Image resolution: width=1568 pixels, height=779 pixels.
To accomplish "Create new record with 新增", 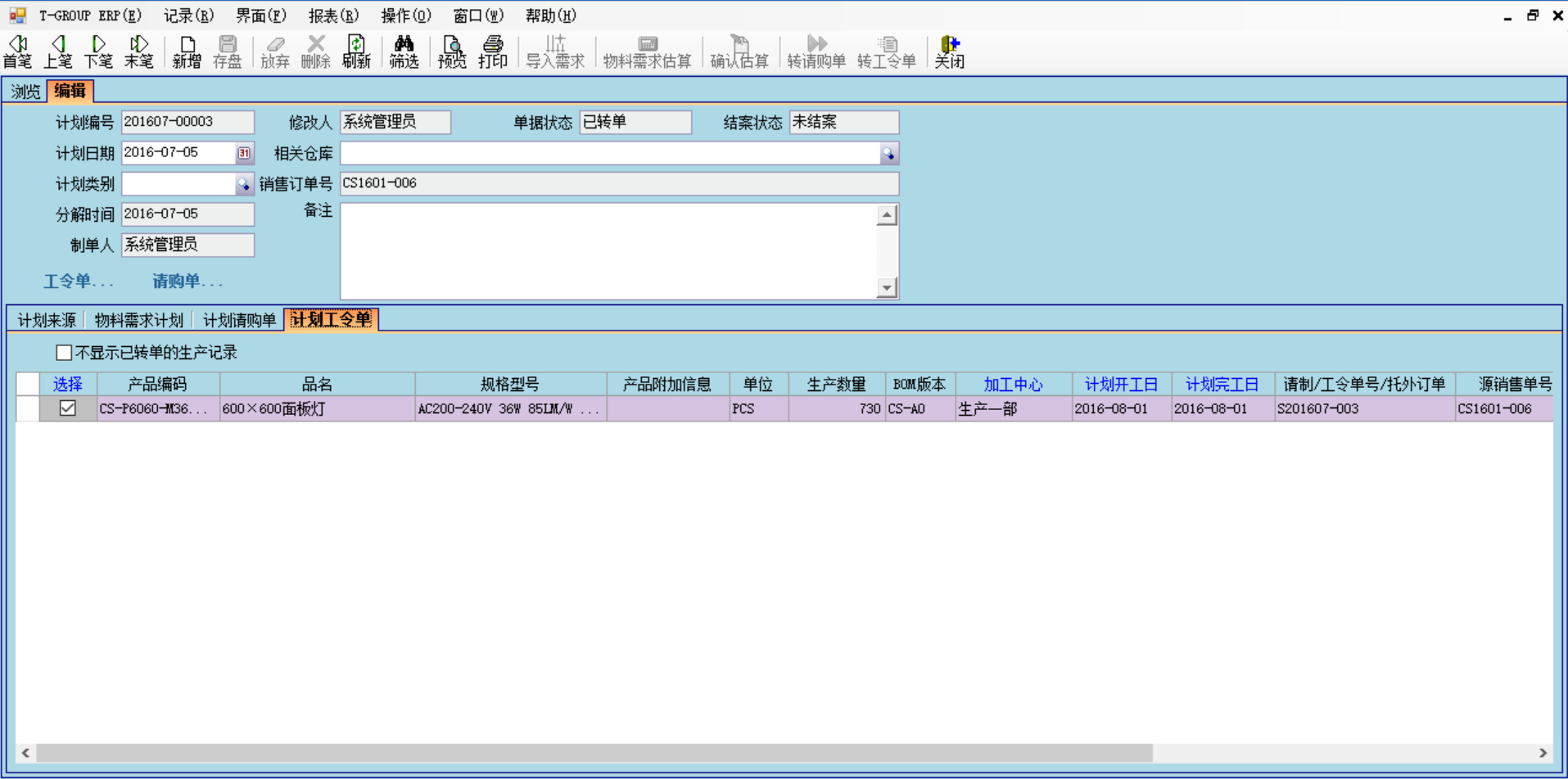I will [187, 52].
